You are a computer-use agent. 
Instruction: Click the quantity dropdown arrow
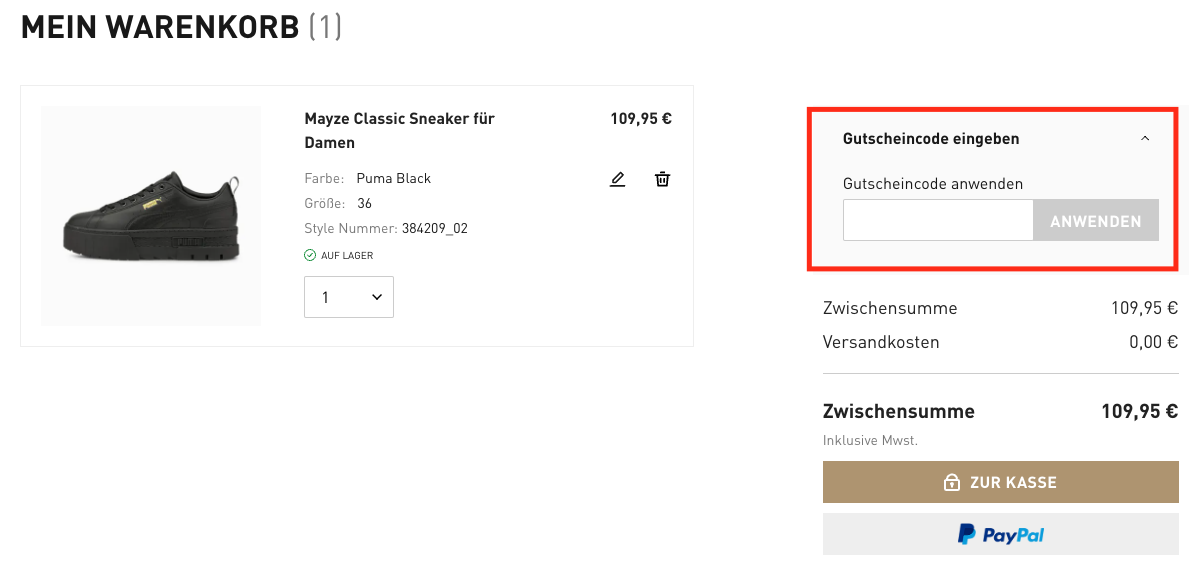tap(377, 297)
